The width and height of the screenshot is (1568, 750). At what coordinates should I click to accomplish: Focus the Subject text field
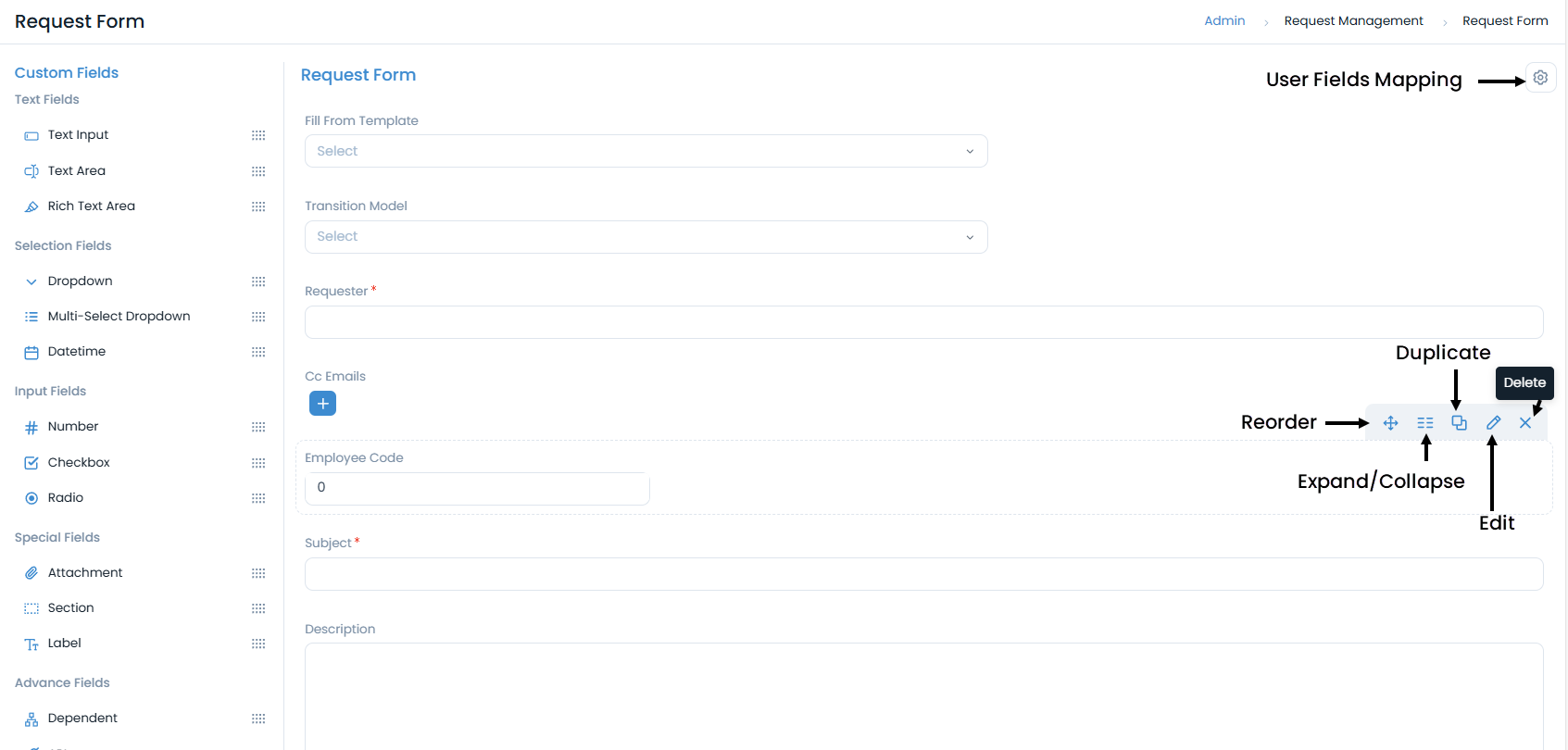click(923, 574)
